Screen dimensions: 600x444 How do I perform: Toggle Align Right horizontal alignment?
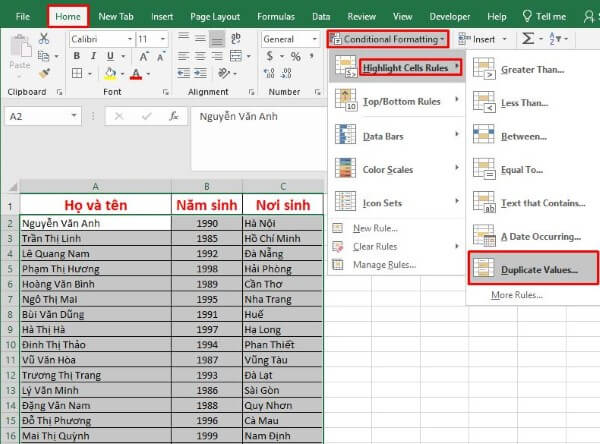tap(217, 56)
